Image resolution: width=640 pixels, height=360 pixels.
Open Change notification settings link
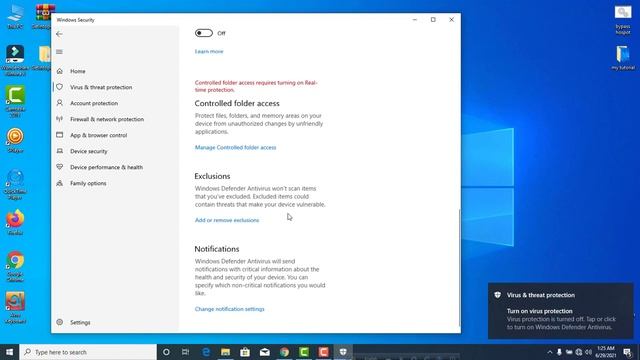[229, 309]
